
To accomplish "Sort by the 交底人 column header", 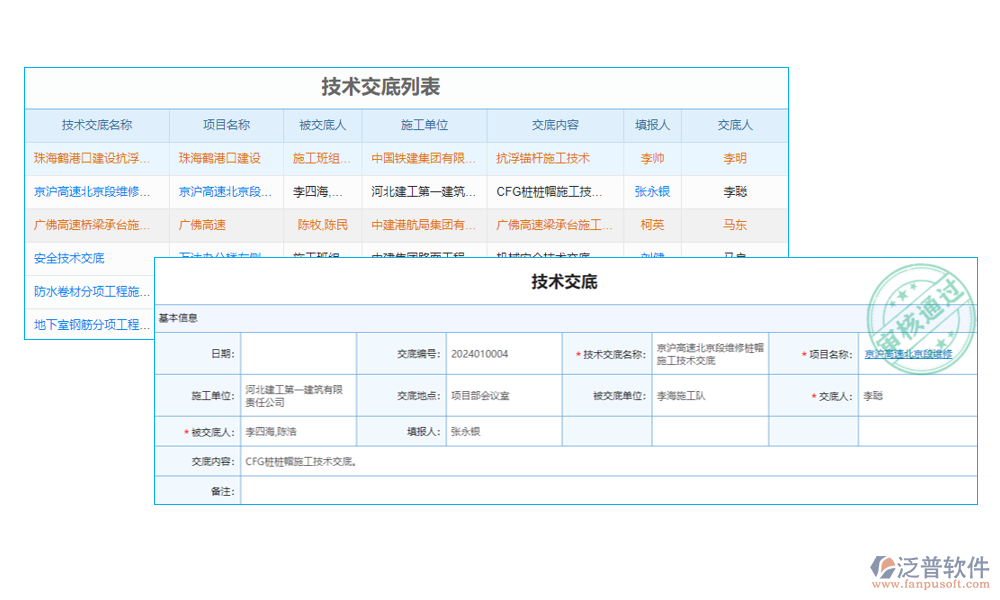I will pos(734,124).
